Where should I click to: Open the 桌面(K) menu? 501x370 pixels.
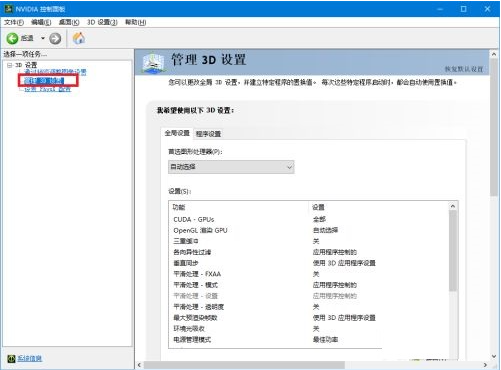click(x=69, y=22)
